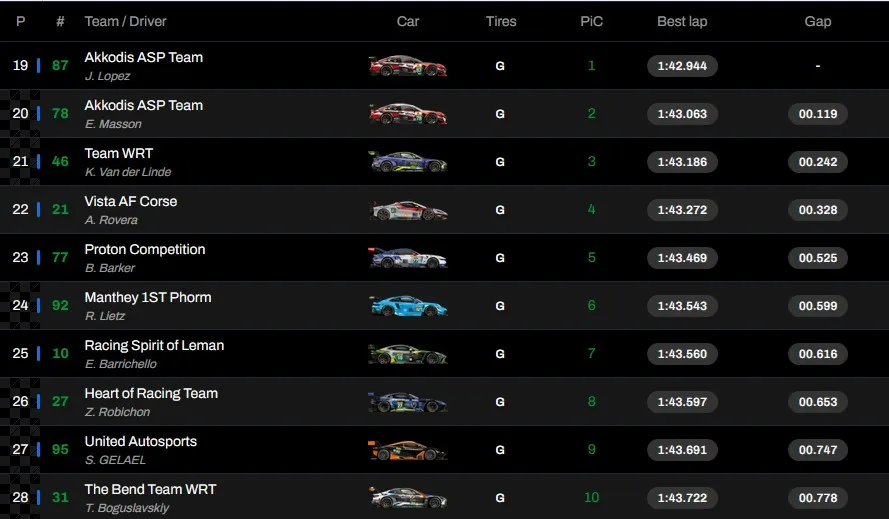Click the Racing Spirit of Leman car
This screenshot has height=519, width=889.
[x=407, y=354]
